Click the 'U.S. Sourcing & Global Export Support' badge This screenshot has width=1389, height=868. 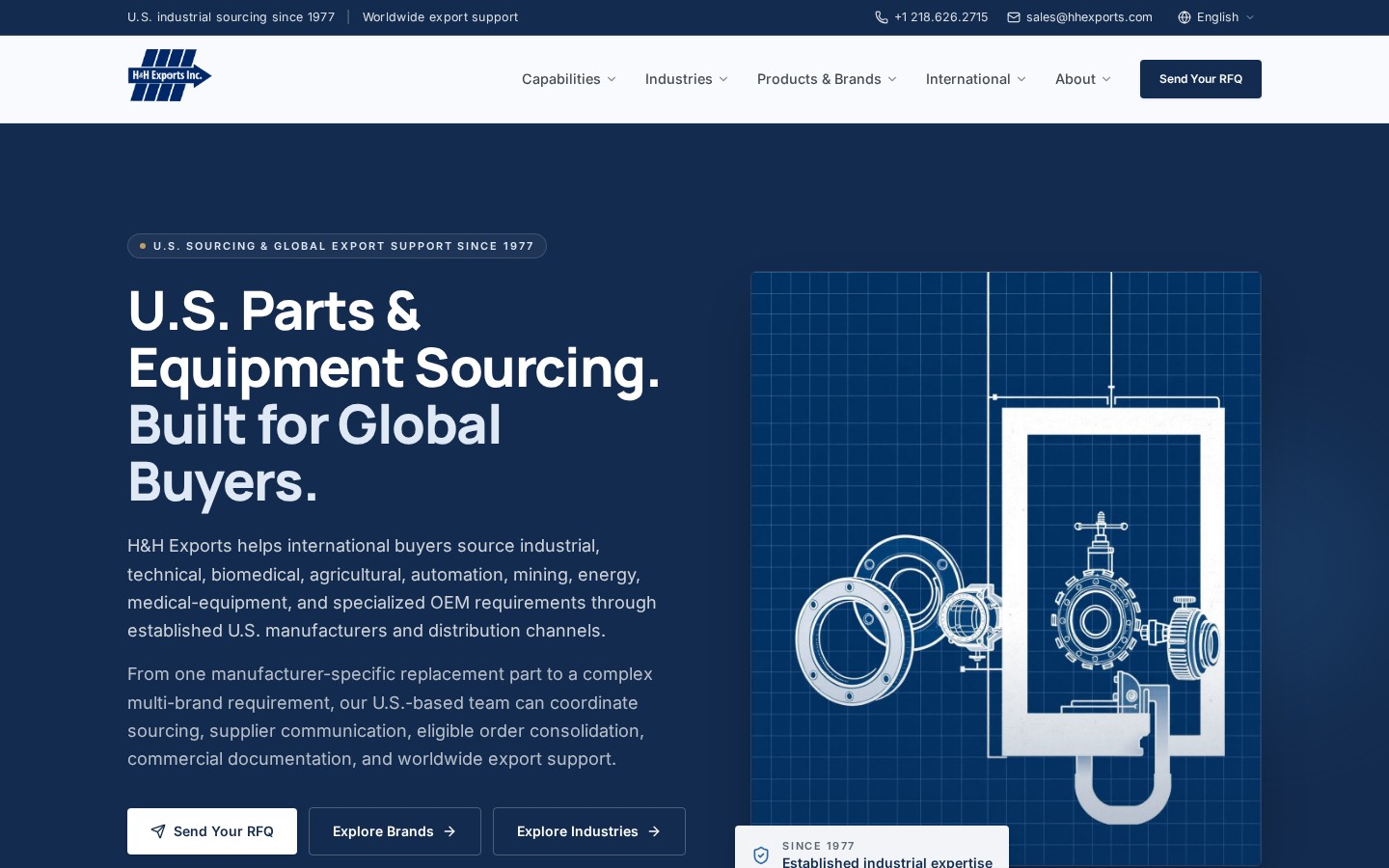point(337,246)
